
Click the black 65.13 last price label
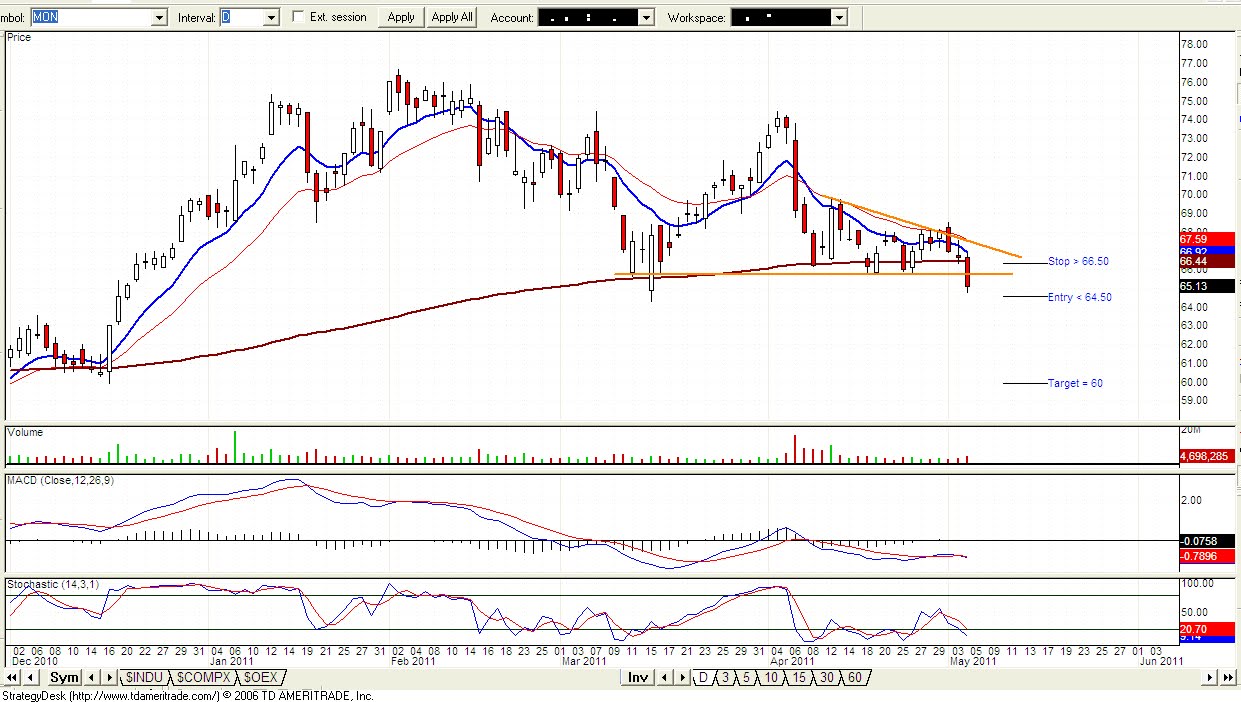1208,286
